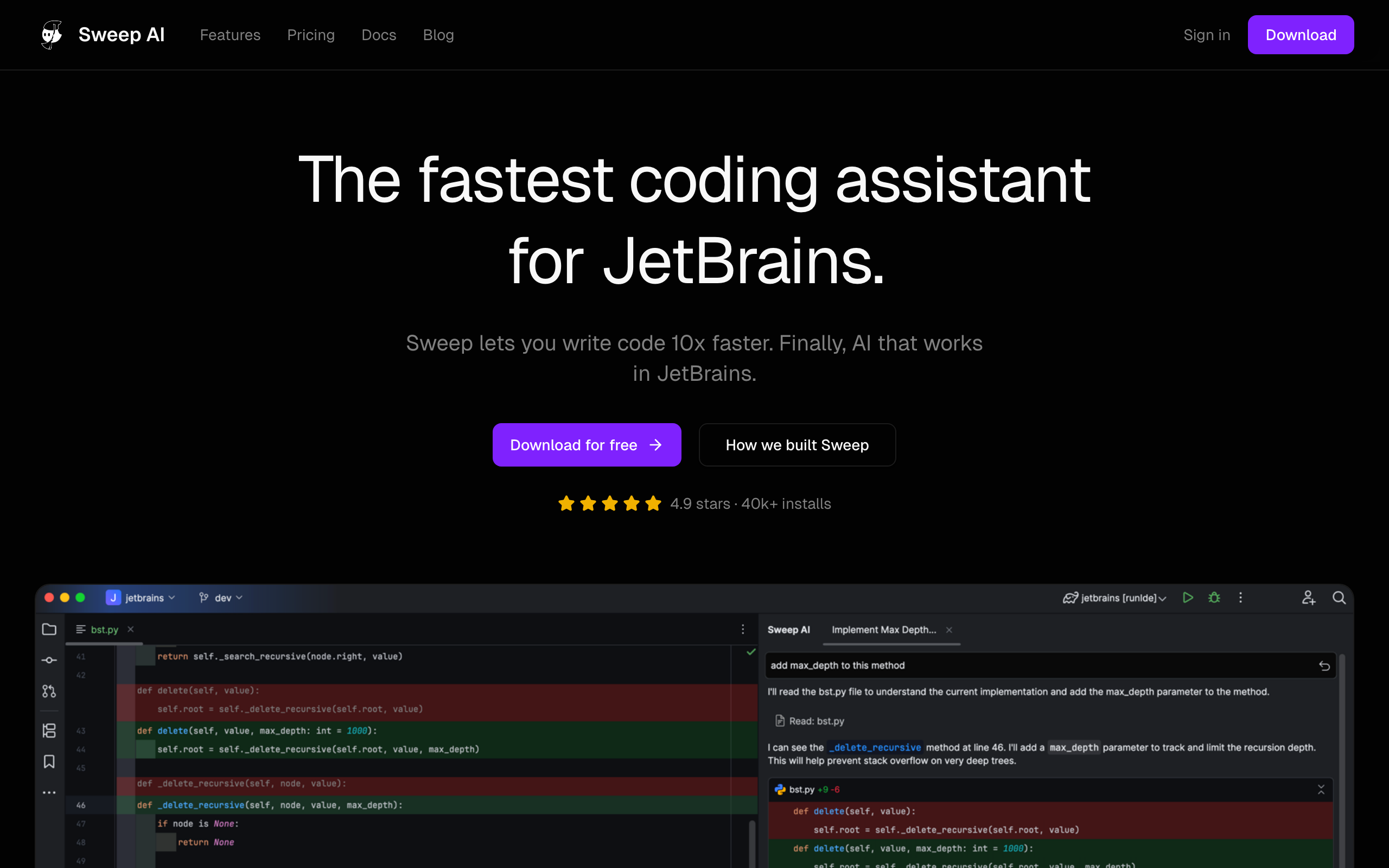Click the Sweep AI rabbit logo icon
This screenshot has width=1389, height=868.
pyautogui.click(x=52, y=35)
